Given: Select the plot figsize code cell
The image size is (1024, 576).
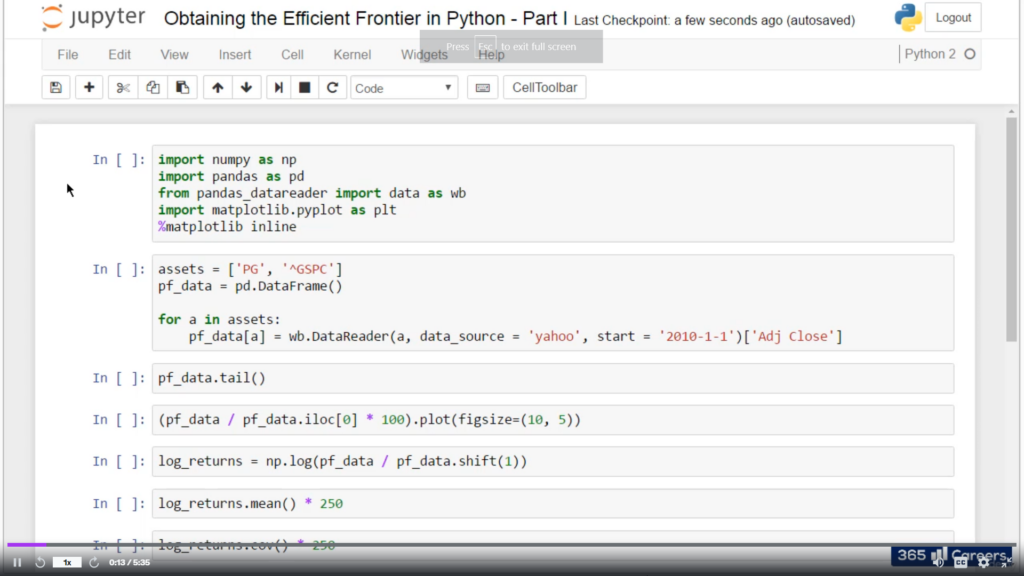Looking at the screenshot, I should click(552, 420).
